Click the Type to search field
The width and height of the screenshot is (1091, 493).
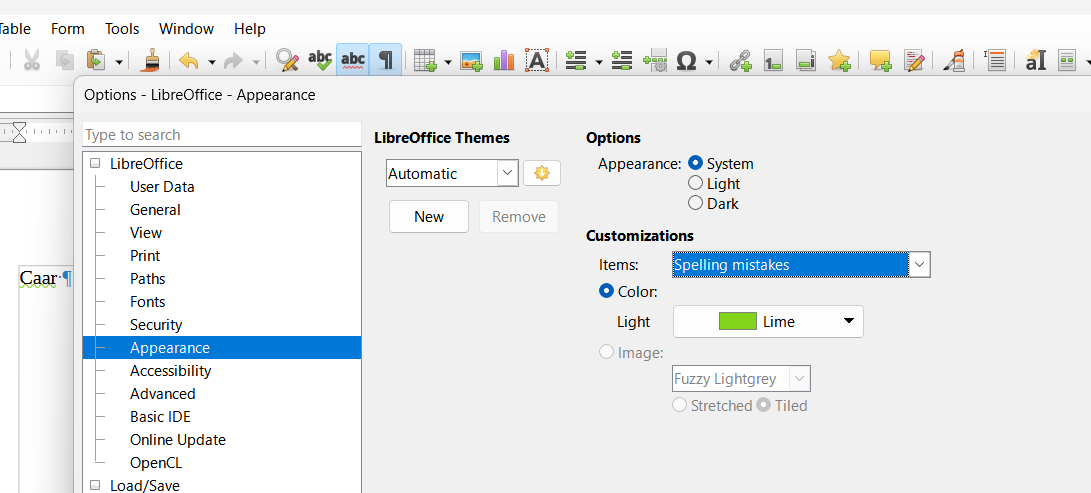221,135
